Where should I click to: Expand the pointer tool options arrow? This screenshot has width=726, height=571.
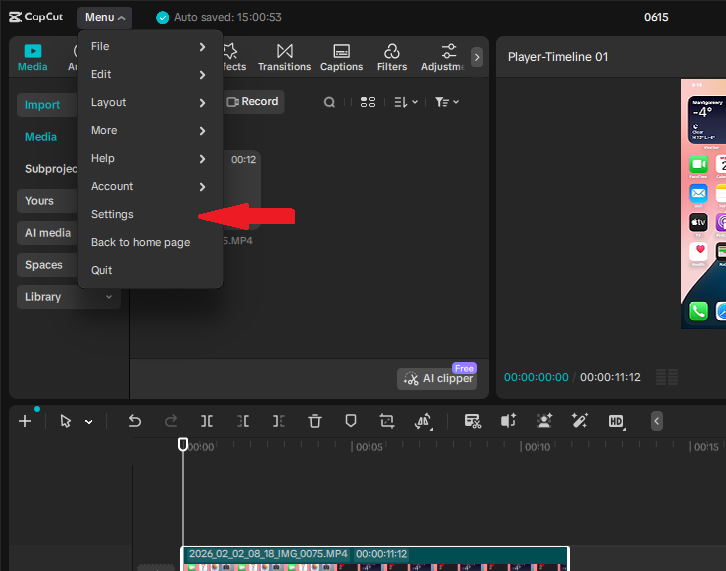pos(88,422)
